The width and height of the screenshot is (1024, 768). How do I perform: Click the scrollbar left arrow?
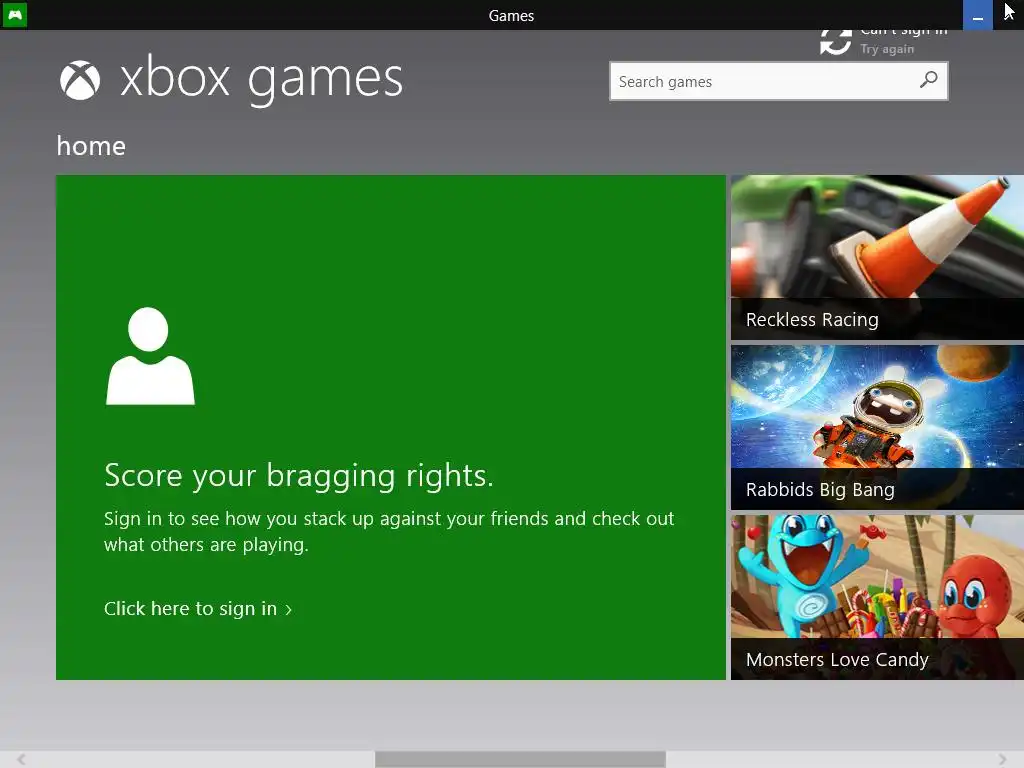point(21,759)
